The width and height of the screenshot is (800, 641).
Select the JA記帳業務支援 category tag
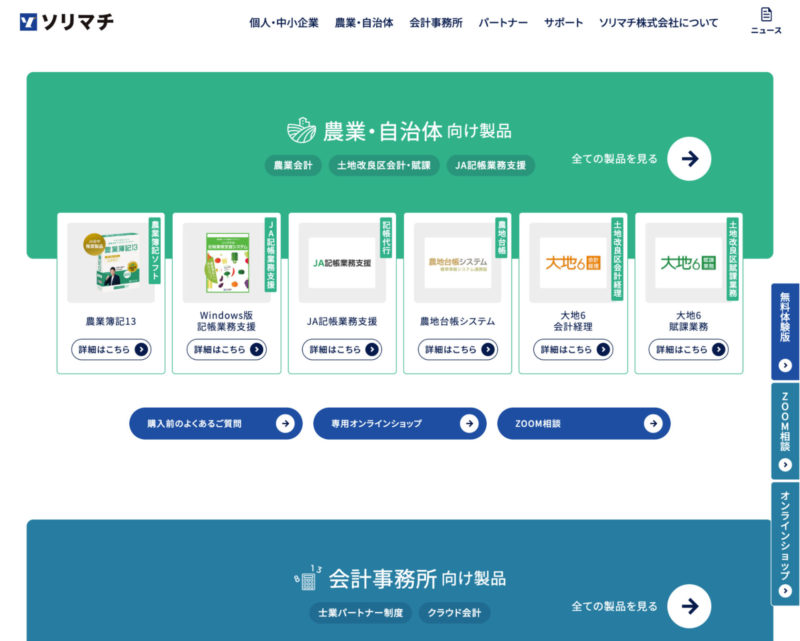[x=490, y=165]
